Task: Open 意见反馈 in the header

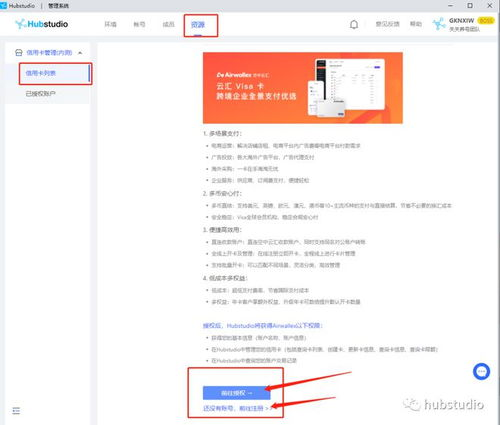Action: (x=387, y=24)
